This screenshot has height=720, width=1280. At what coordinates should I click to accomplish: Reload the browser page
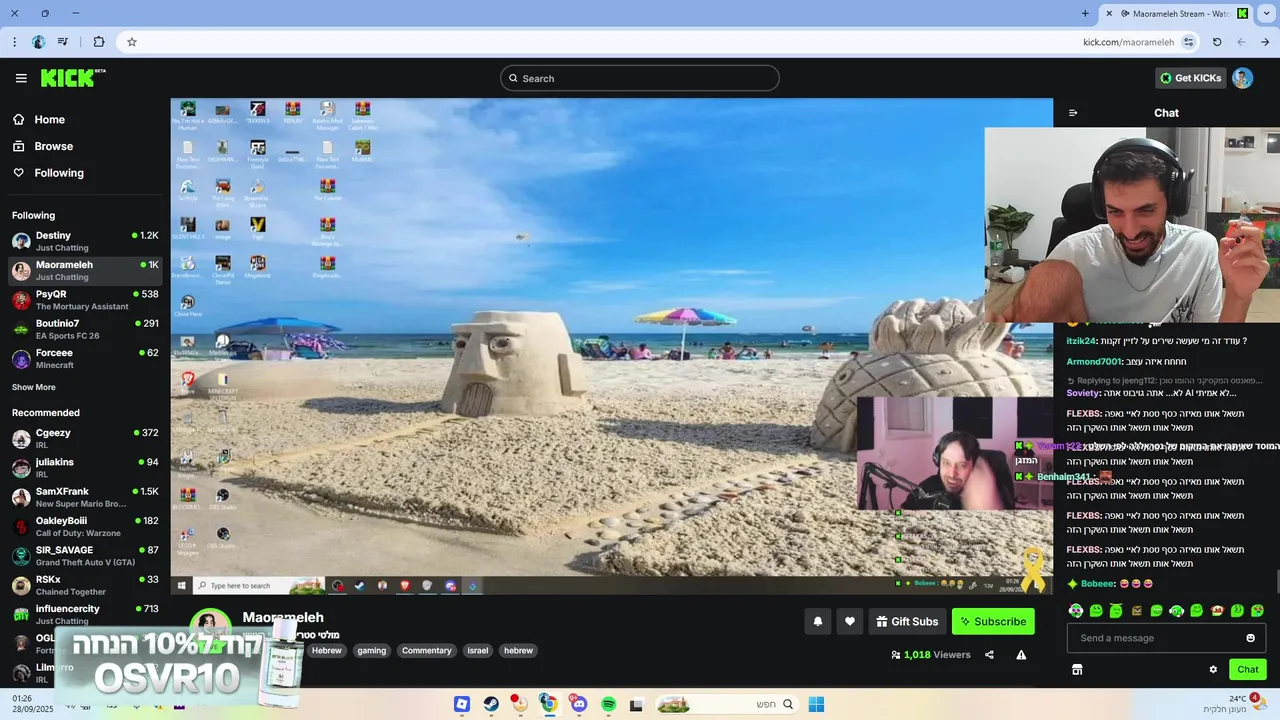pyautogui.click(x=1217, y=42)
